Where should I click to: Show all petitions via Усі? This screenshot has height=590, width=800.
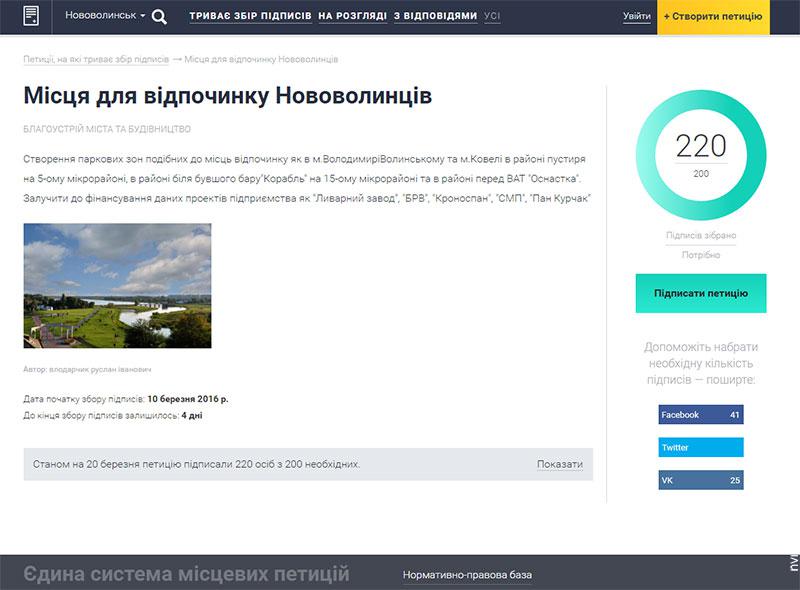492,17
